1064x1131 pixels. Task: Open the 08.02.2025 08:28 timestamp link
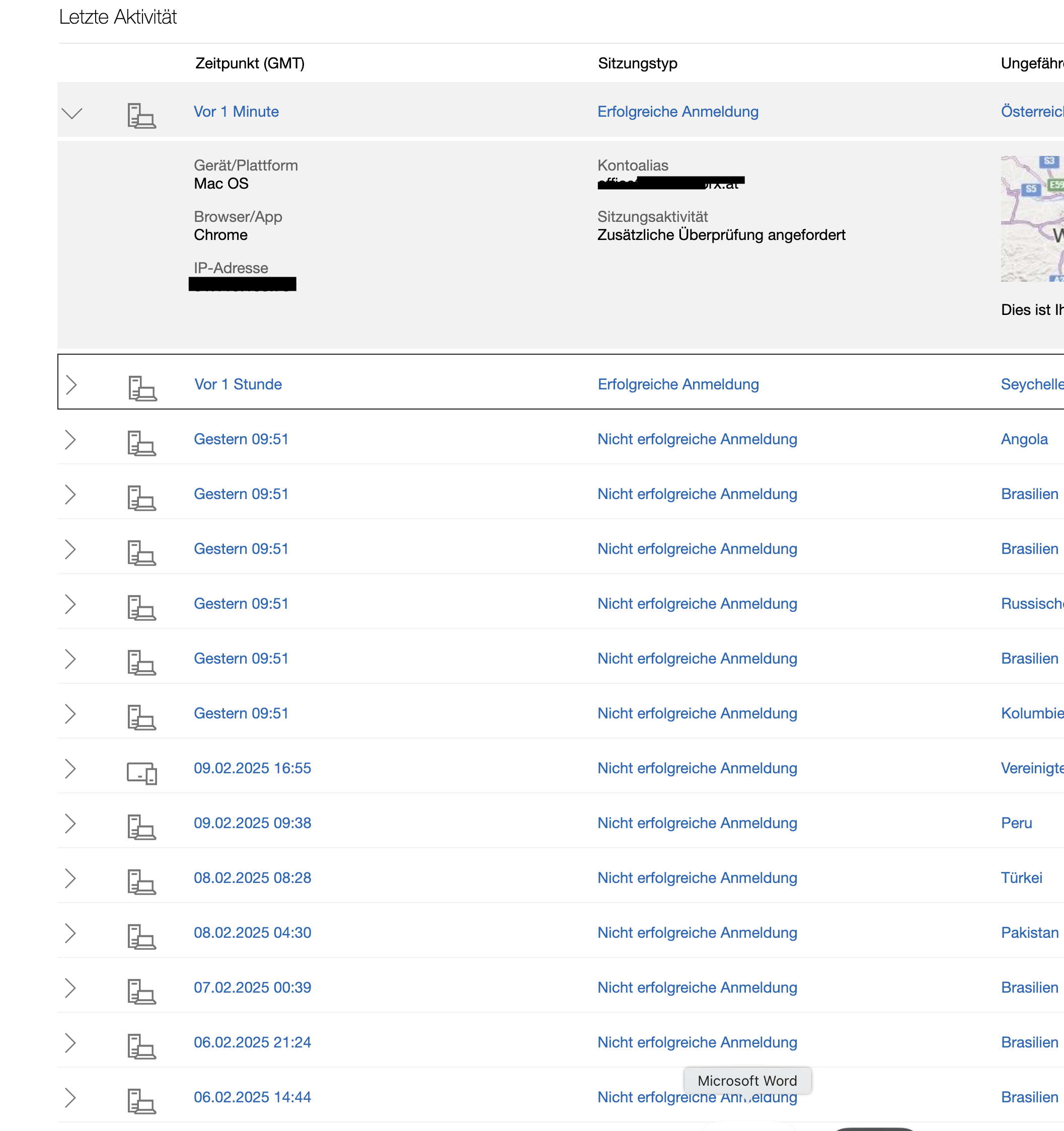pos(252,878)
